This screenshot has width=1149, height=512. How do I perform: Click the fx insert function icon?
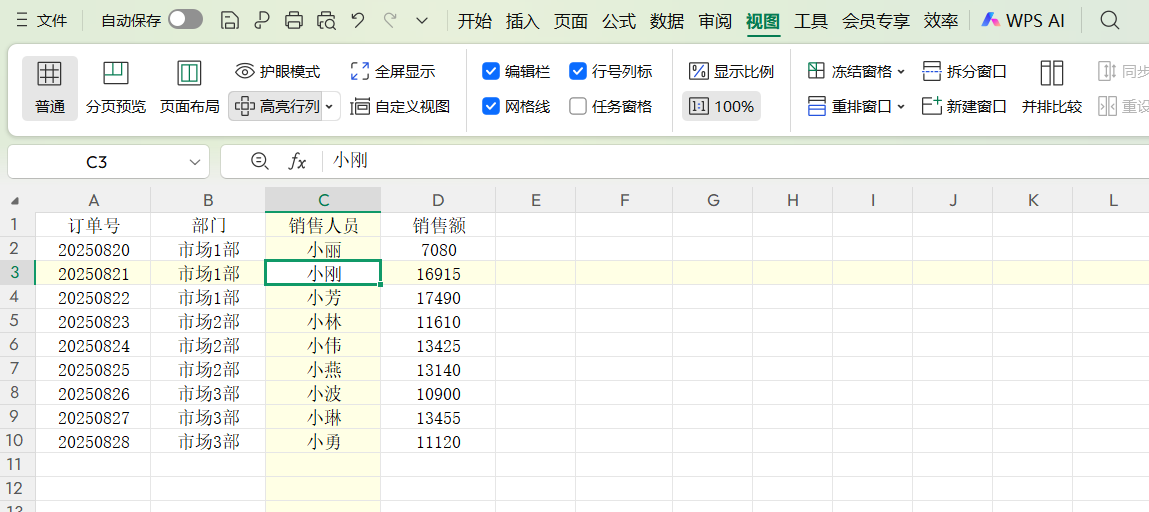click(296, 161)
